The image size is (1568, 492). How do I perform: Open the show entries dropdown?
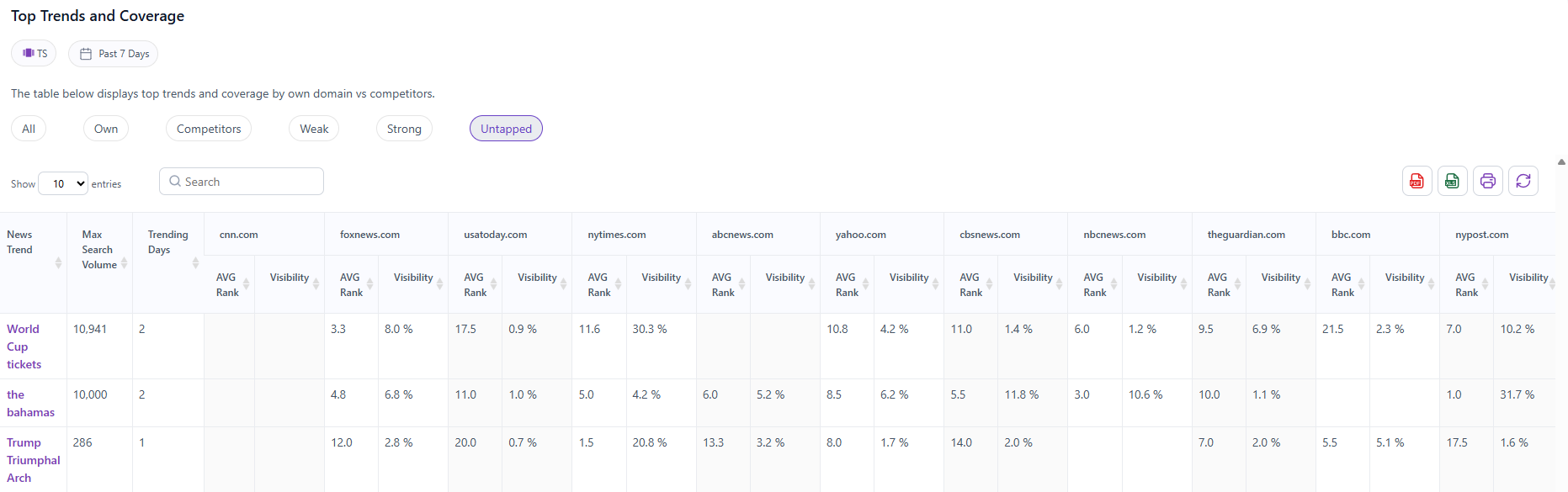(63, 183)
